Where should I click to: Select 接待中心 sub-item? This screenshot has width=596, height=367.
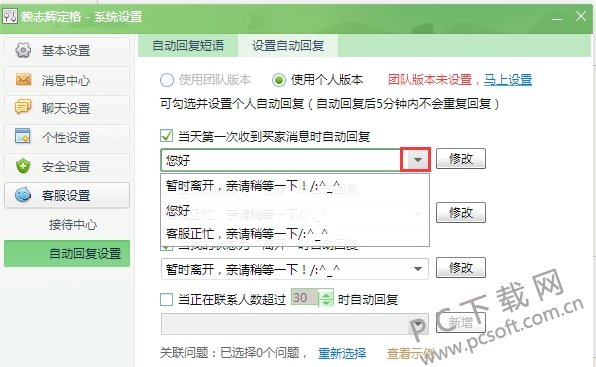[x=73, y=225]
